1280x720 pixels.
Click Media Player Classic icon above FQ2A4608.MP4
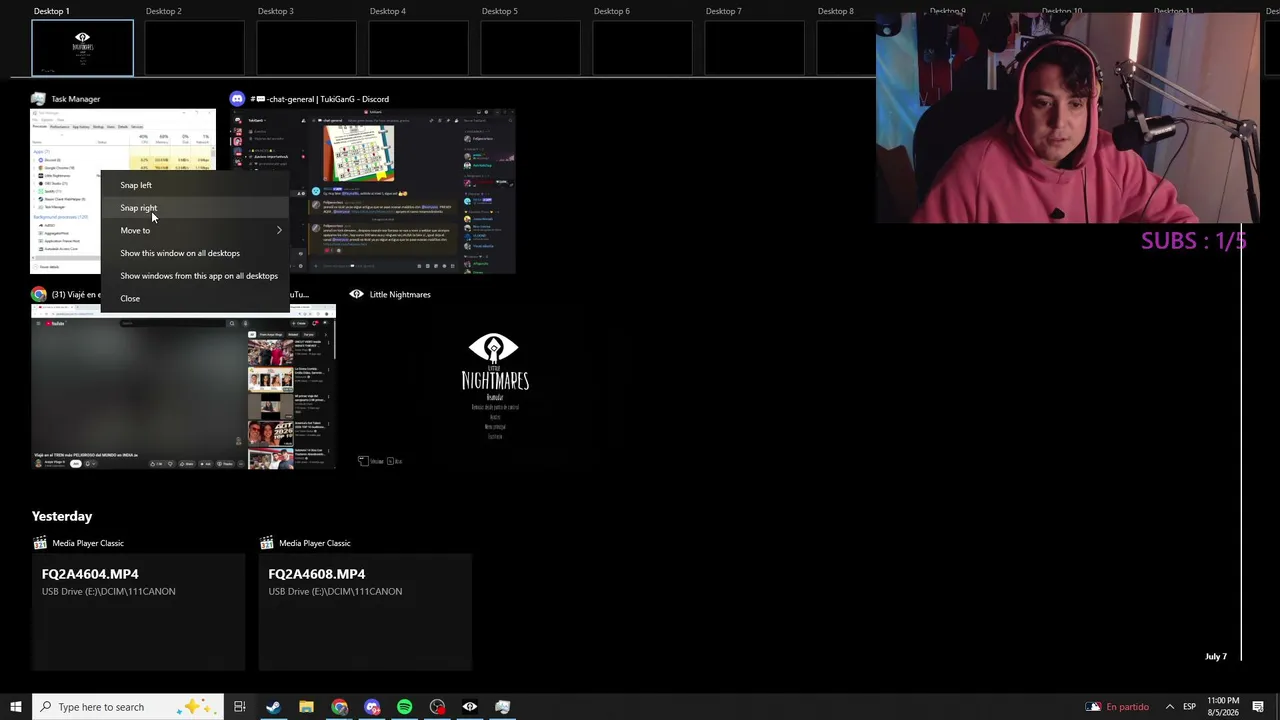coord(266,543)
